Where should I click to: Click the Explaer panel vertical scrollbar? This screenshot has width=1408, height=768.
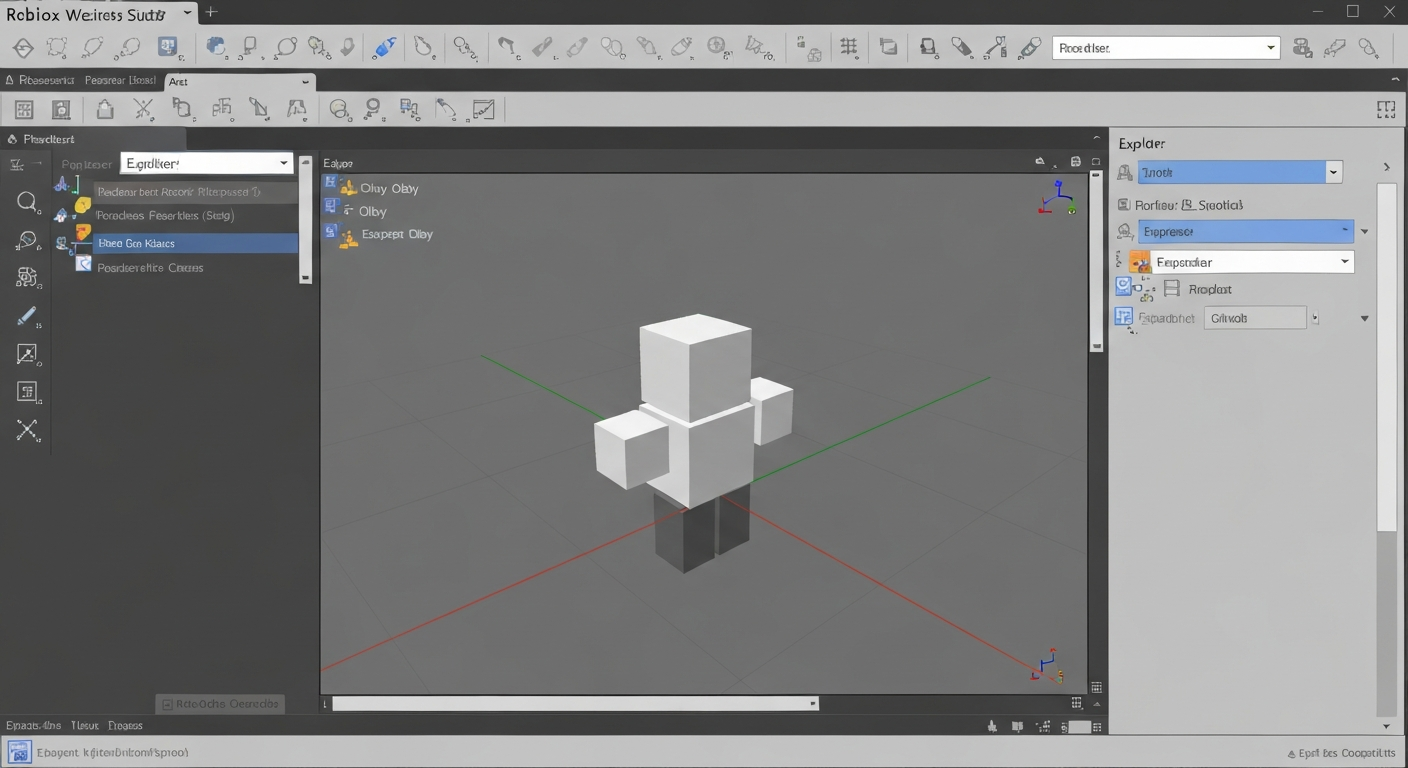[1386, 358]
